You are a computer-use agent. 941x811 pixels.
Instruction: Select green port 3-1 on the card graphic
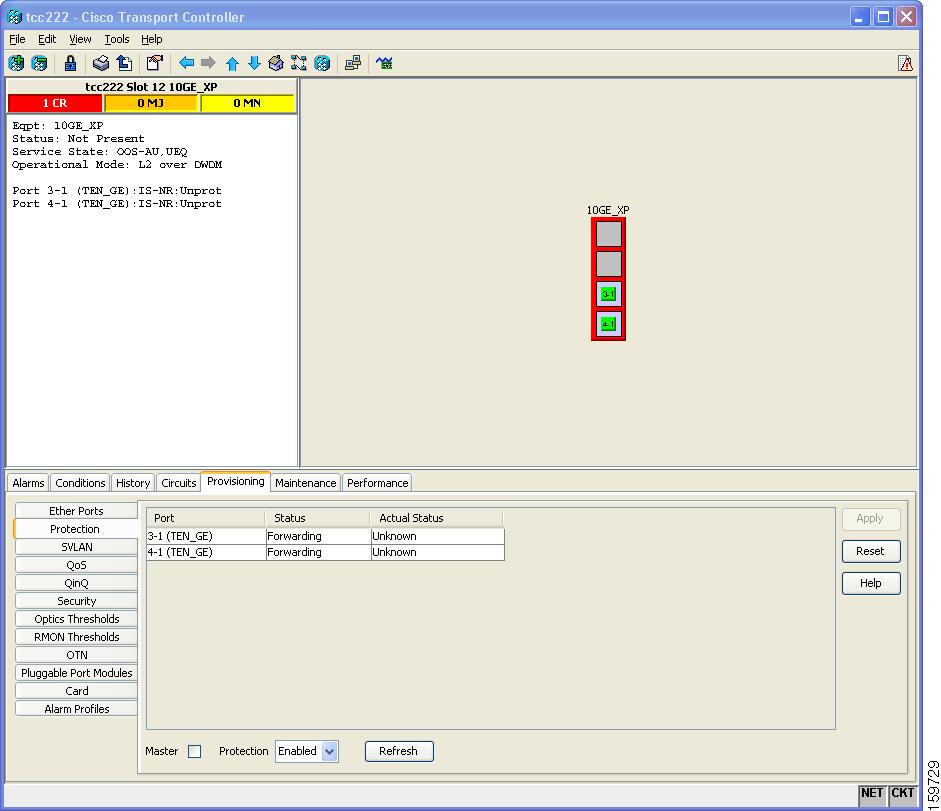click(x=609, y=294)
